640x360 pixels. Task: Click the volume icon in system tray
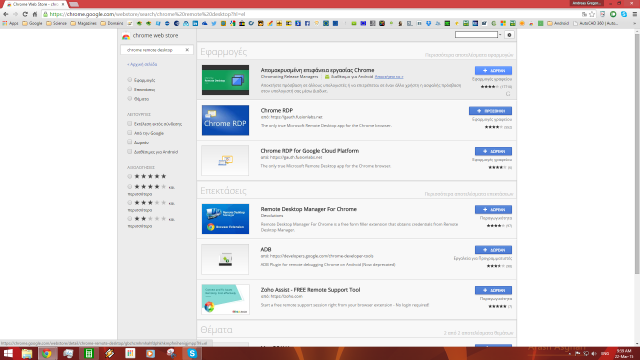594,353
